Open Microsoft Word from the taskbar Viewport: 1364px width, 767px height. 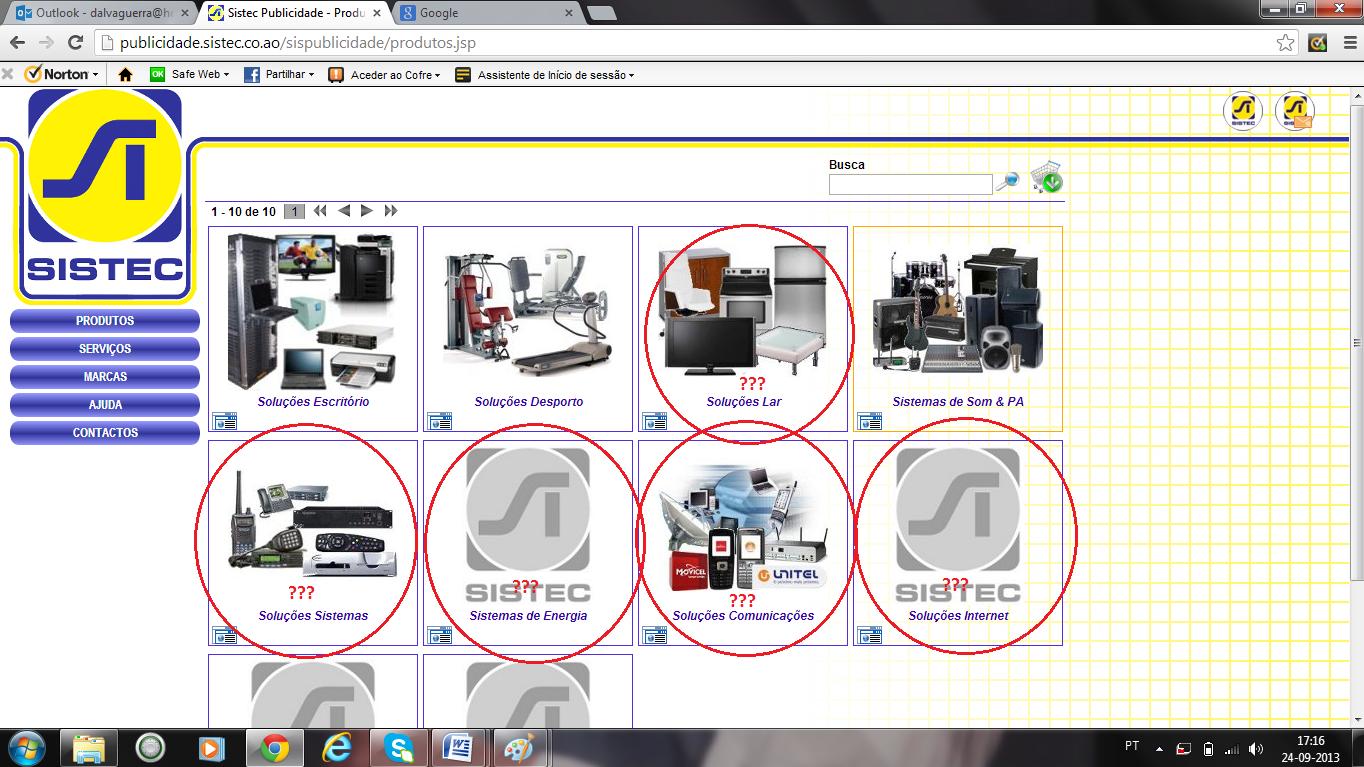point(459,748)
